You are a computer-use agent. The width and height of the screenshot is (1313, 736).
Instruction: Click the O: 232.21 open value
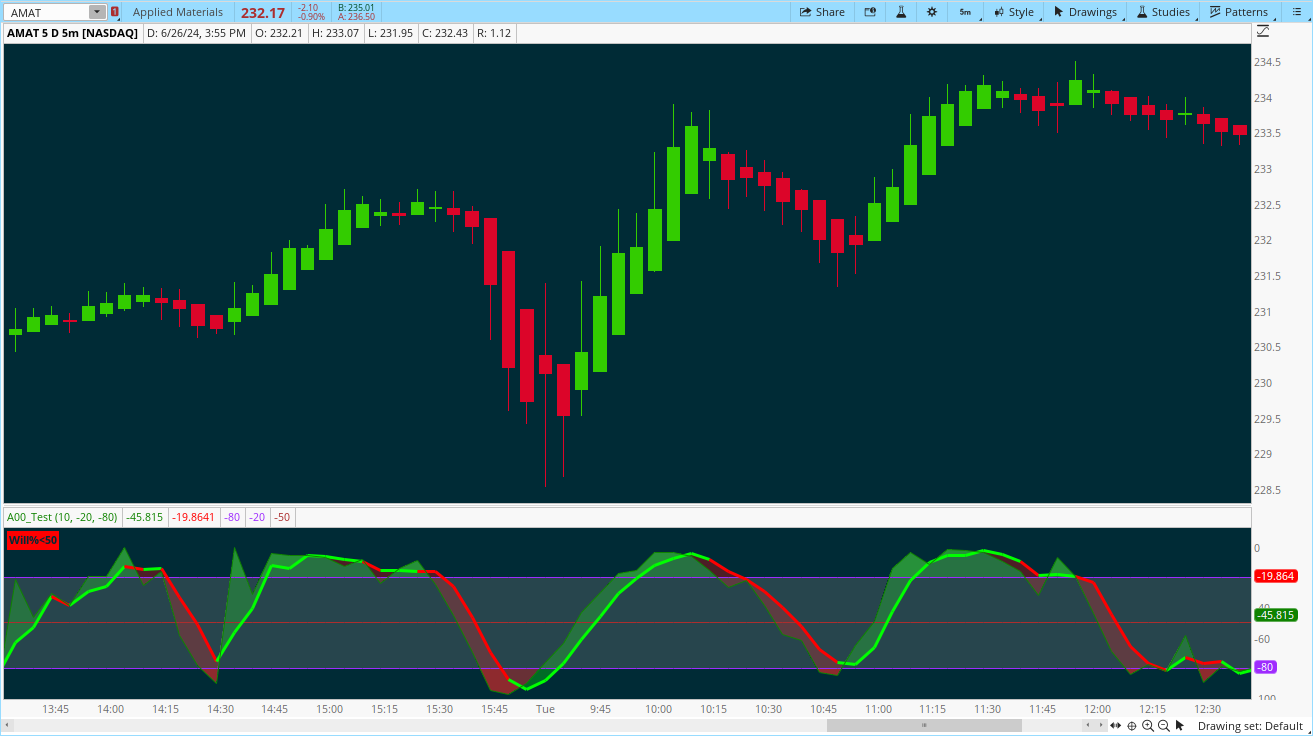pos(279,33)
